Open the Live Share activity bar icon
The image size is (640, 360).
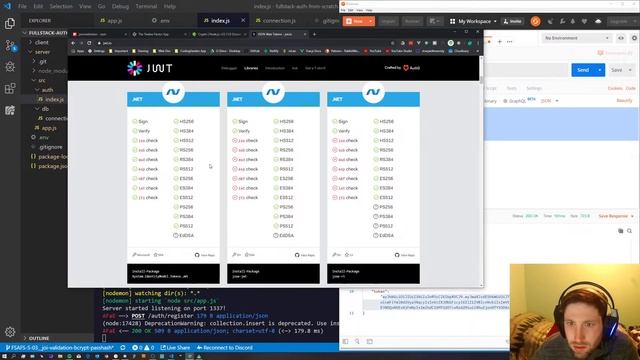click(10, 110)
